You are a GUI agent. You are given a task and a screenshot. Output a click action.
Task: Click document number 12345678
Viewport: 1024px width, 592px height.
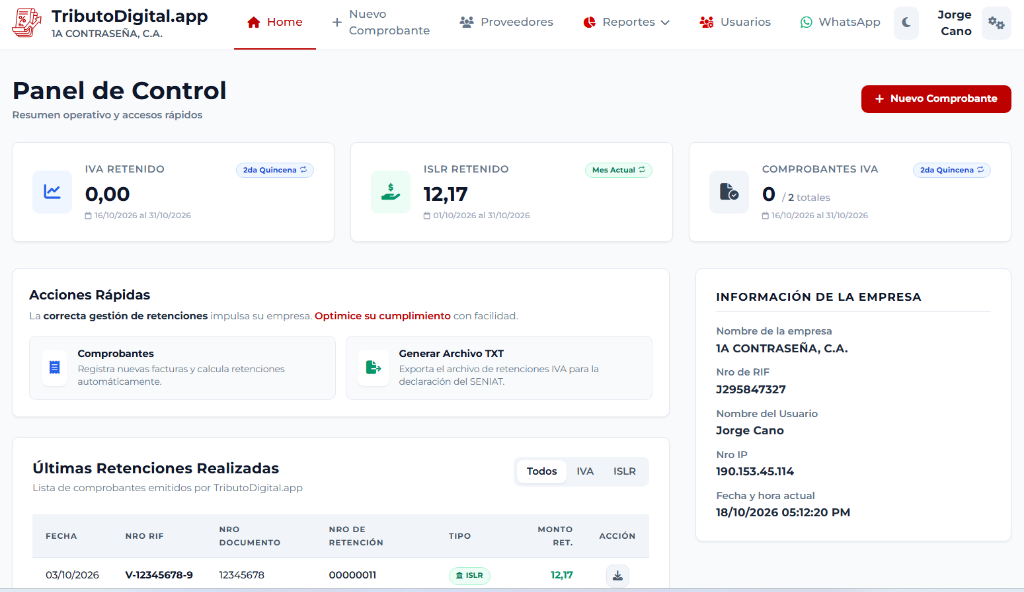click(242, 575)
